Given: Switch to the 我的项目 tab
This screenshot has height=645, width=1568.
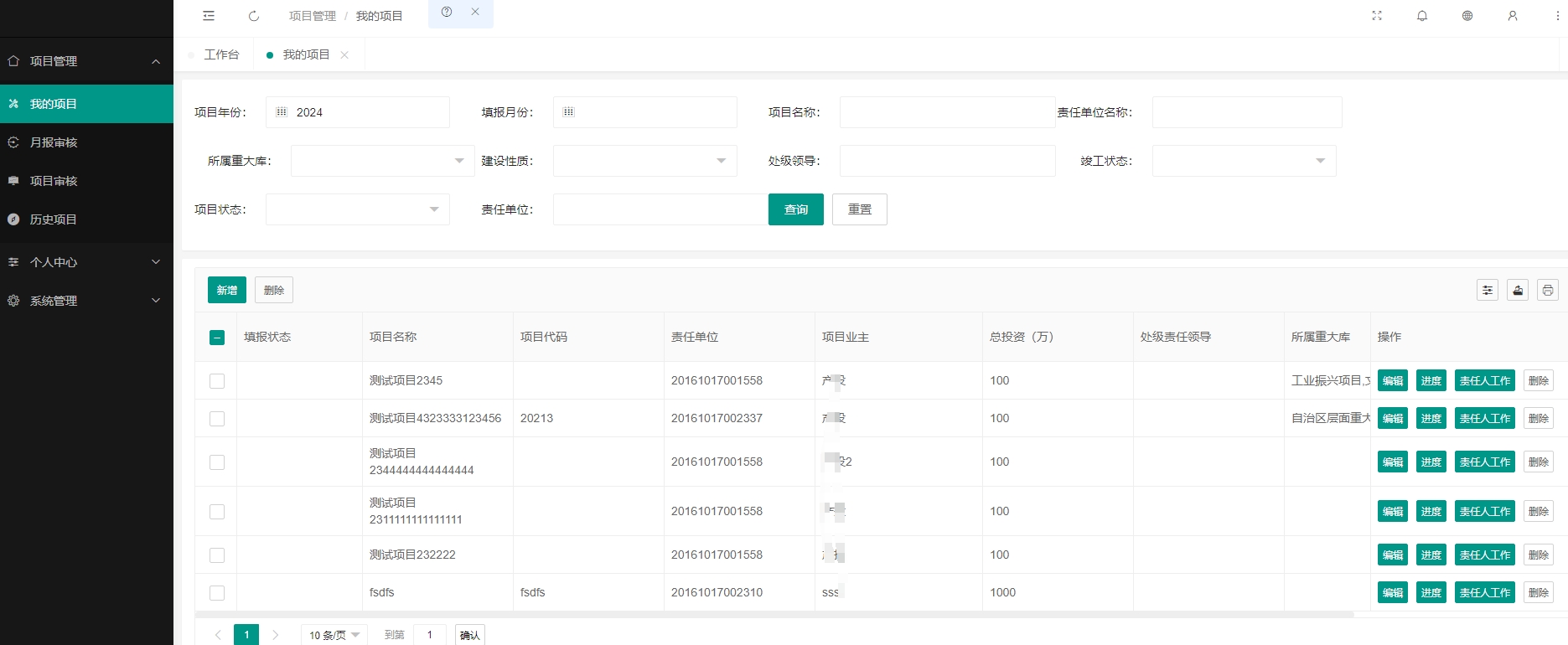Looking at the screenshot, I should [x=306, y=54].
